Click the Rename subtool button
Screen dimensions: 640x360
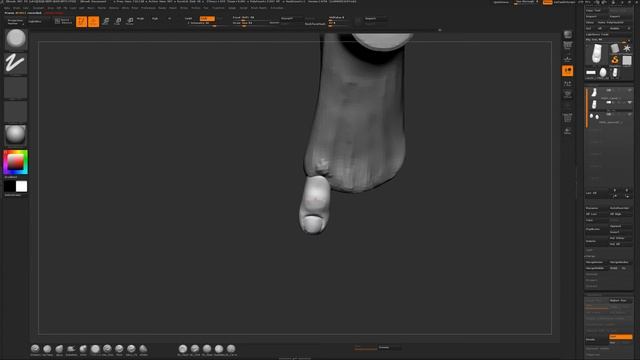tap(596, 208)
